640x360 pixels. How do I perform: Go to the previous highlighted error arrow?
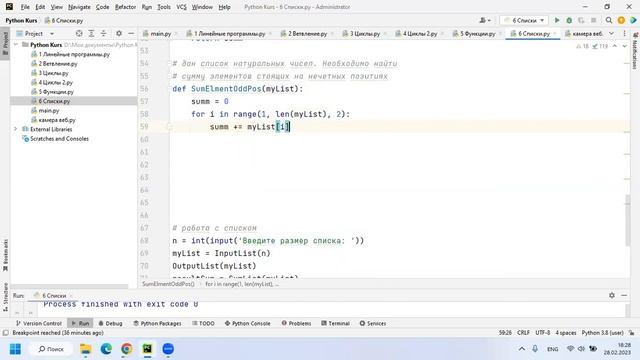coord(615,46)
